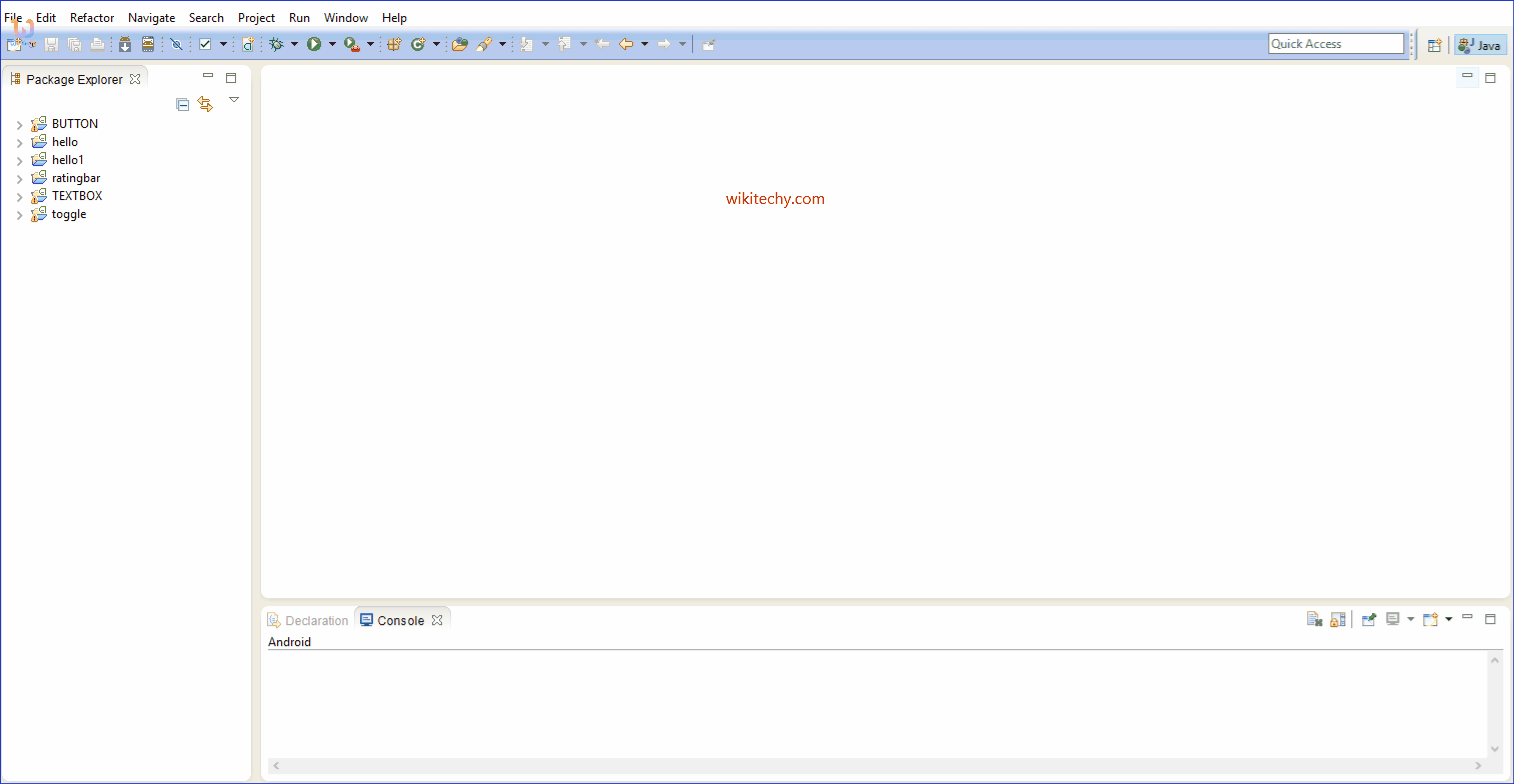Open the Android SDK Manager
This screenshot has height=784, width=1514.
pos(125,44)
